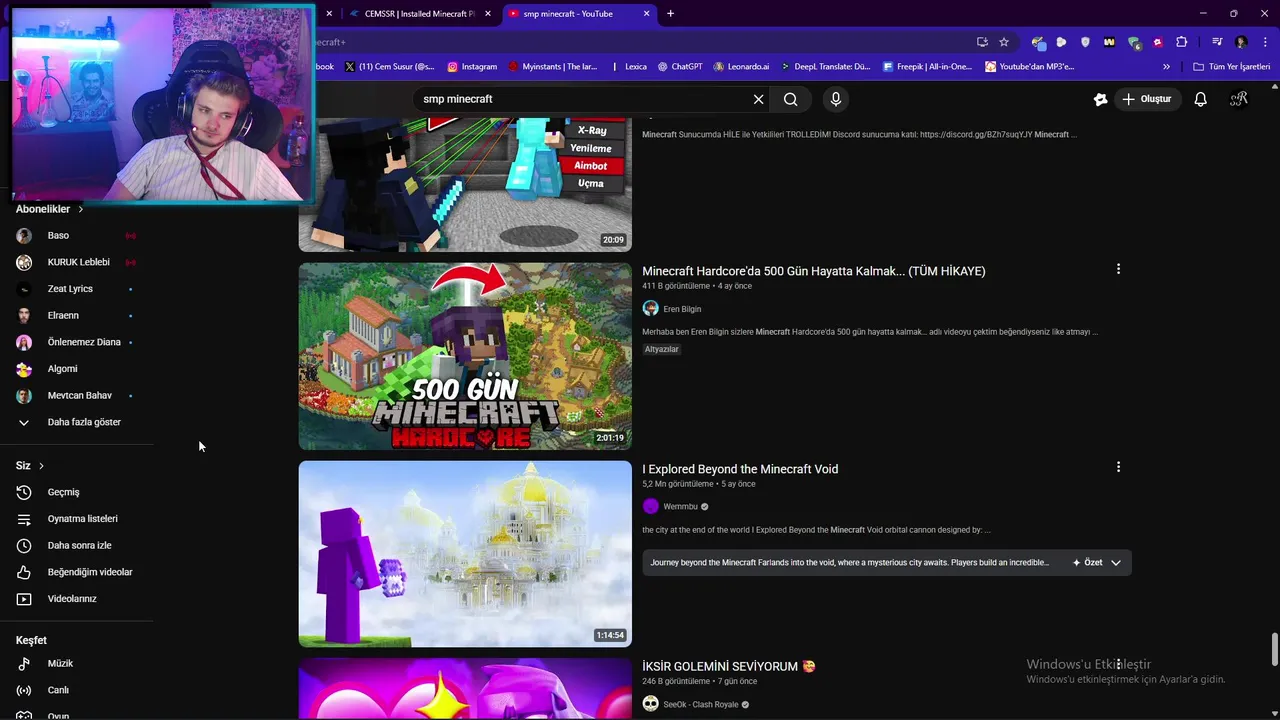Click the page vertical scrollbar thumb
Screen dimensions: 1280x720
1274,649
